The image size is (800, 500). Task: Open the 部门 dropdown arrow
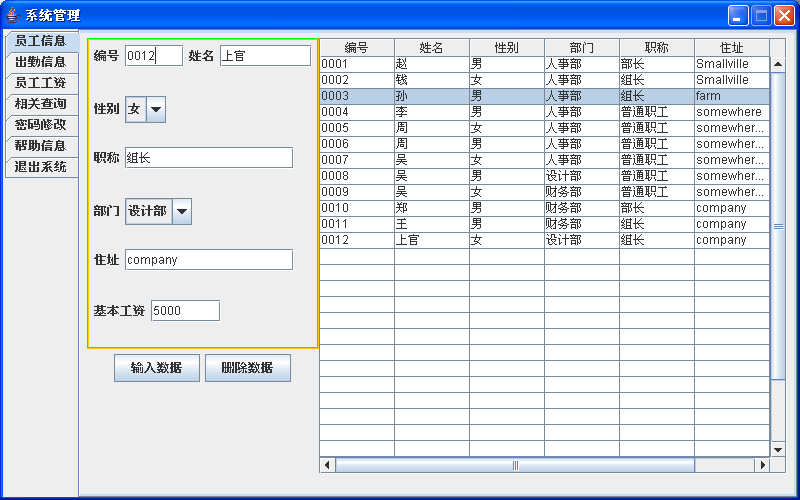[x=182, y=211]
